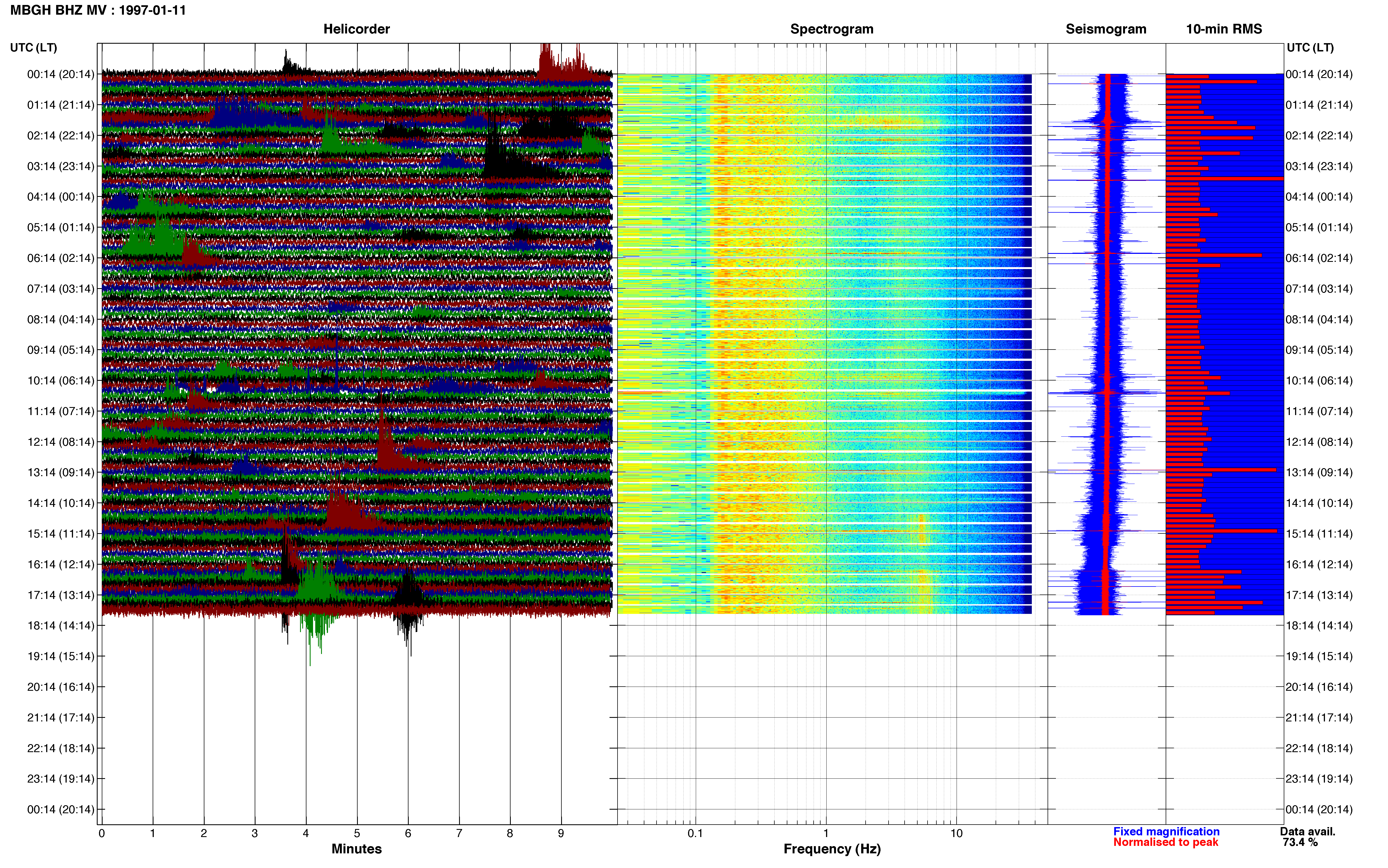Click the 'Helicorder' panel title
Image resolution: width=1388 pixels, height=868 pixels.
356,29
